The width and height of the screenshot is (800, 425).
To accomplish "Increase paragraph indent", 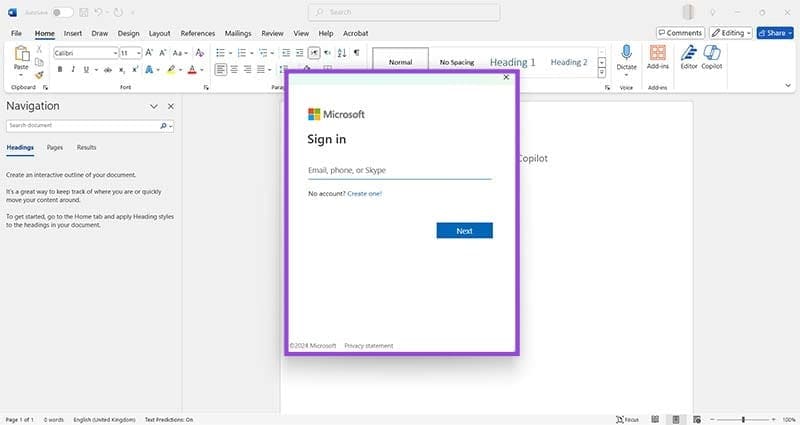I will [x=299, y=53].
